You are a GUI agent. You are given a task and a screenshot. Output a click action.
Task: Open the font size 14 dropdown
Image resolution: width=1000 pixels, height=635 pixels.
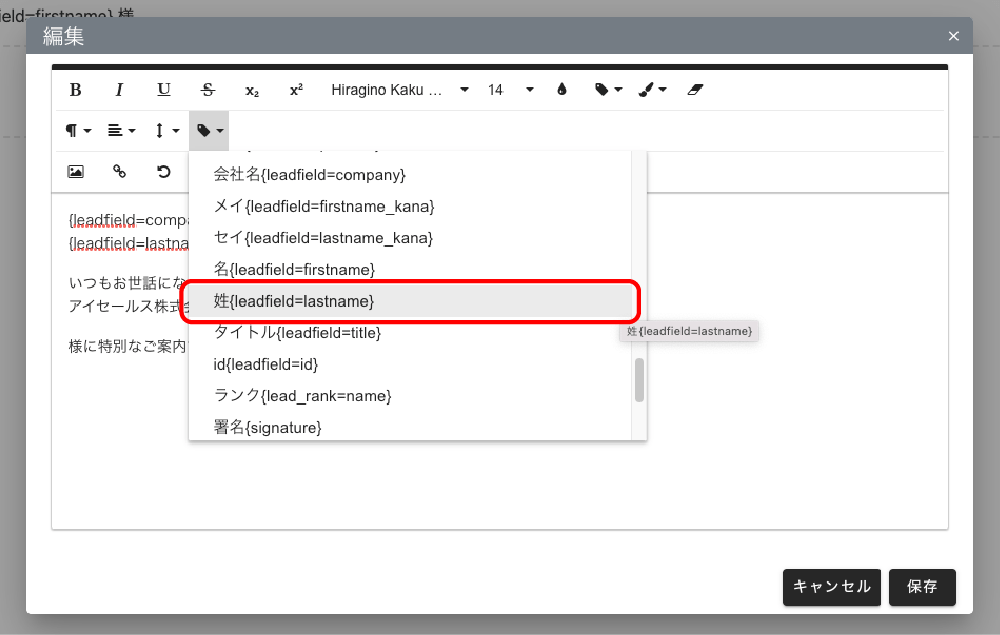pos(511,90)
